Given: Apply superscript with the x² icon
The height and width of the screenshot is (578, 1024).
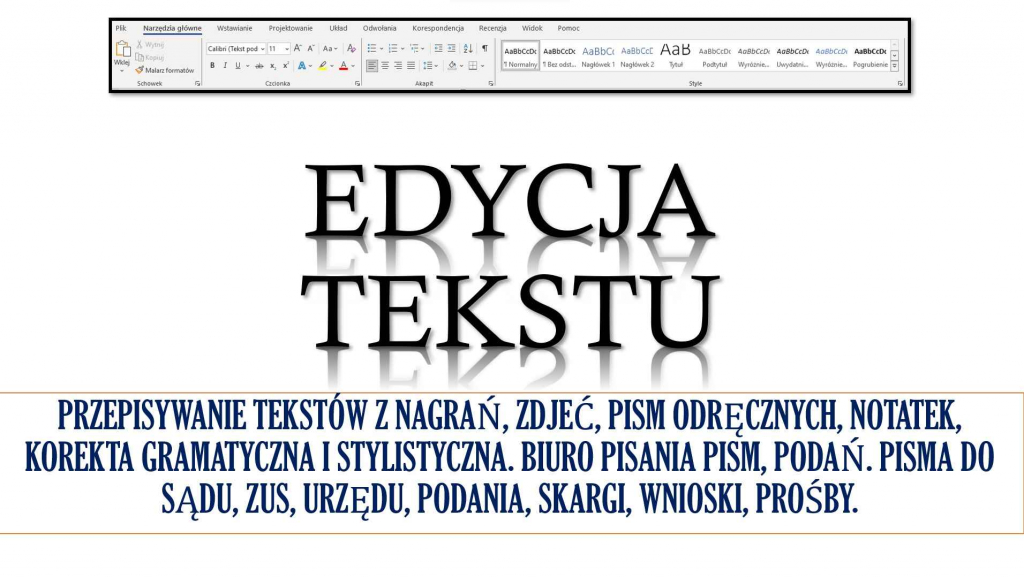Looking at the screenshot, I should [284, 65].
